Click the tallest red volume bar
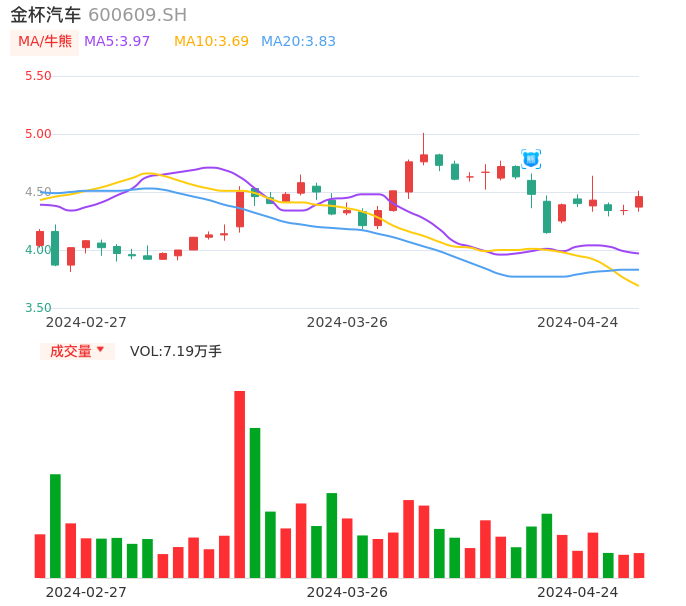This screenshot has height=606, width=686. [240, 484]
